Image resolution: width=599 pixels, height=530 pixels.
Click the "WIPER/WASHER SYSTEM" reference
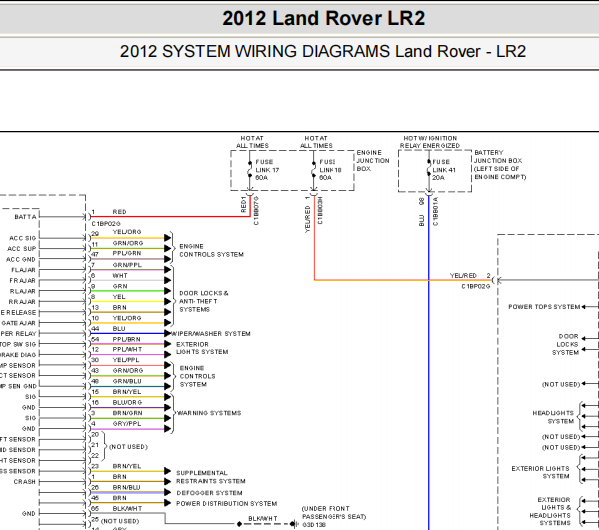(210, 334)
